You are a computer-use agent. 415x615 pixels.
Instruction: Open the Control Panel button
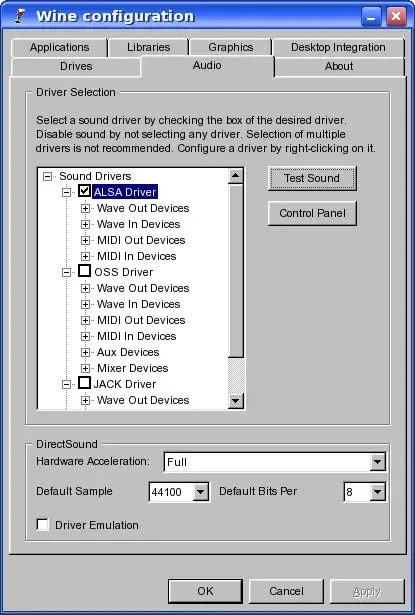pos(312,213)
